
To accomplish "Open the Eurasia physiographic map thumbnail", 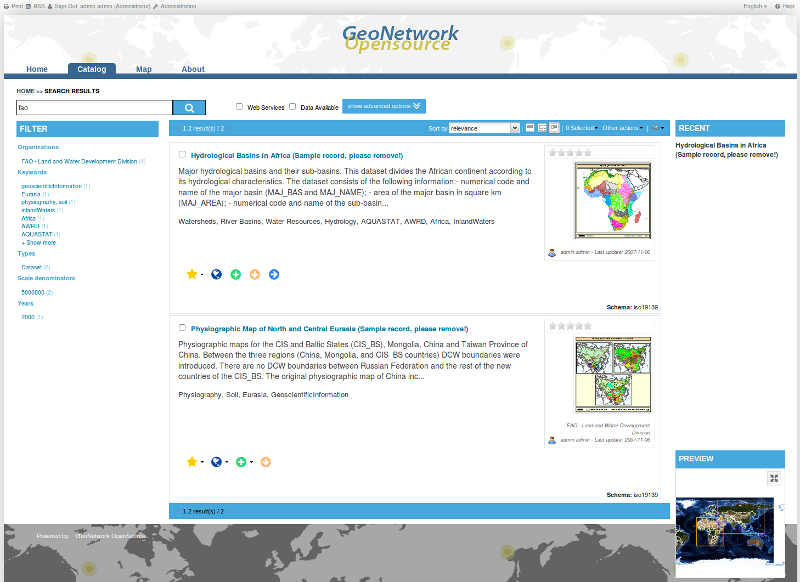I will pyautogui.click(x=613, y=374).
